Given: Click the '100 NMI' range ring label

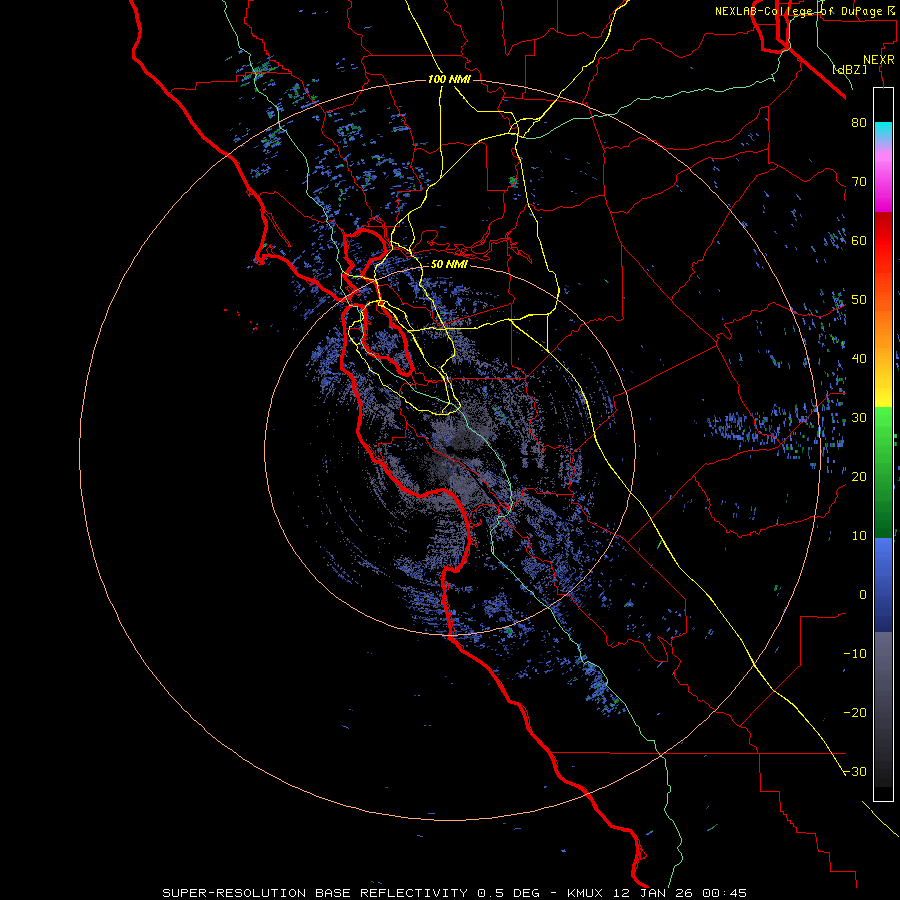Looking at the screenshot, I should [x=449, y=79].
